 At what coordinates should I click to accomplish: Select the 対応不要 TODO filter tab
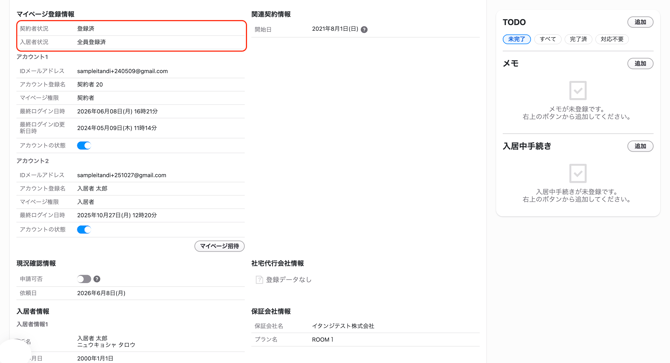pos(612,39)
